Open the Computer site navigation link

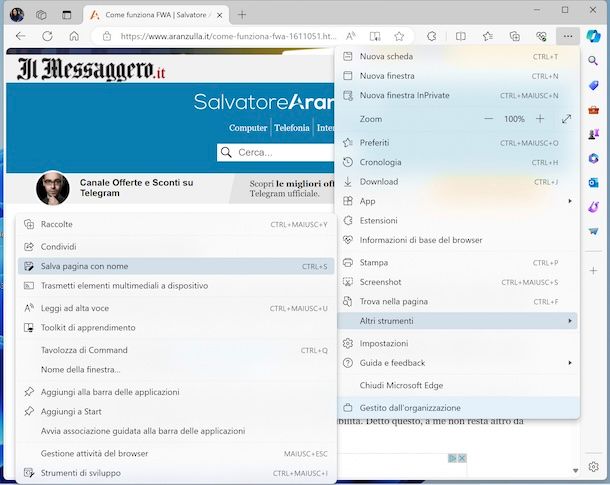click(248, 128)
